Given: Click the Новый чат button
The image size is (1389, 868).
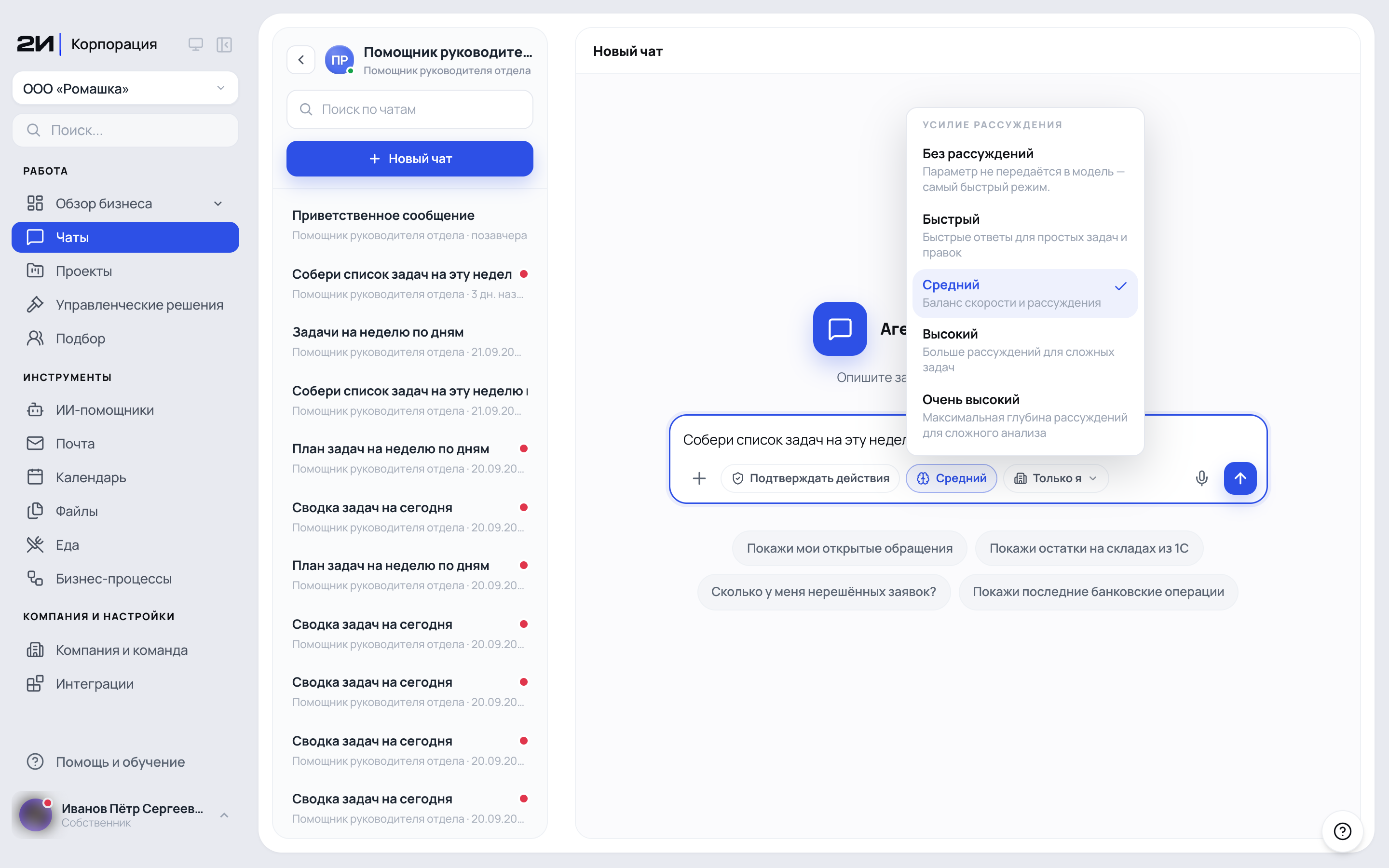Looking at the screenshot, I should [x=409, y=159].
